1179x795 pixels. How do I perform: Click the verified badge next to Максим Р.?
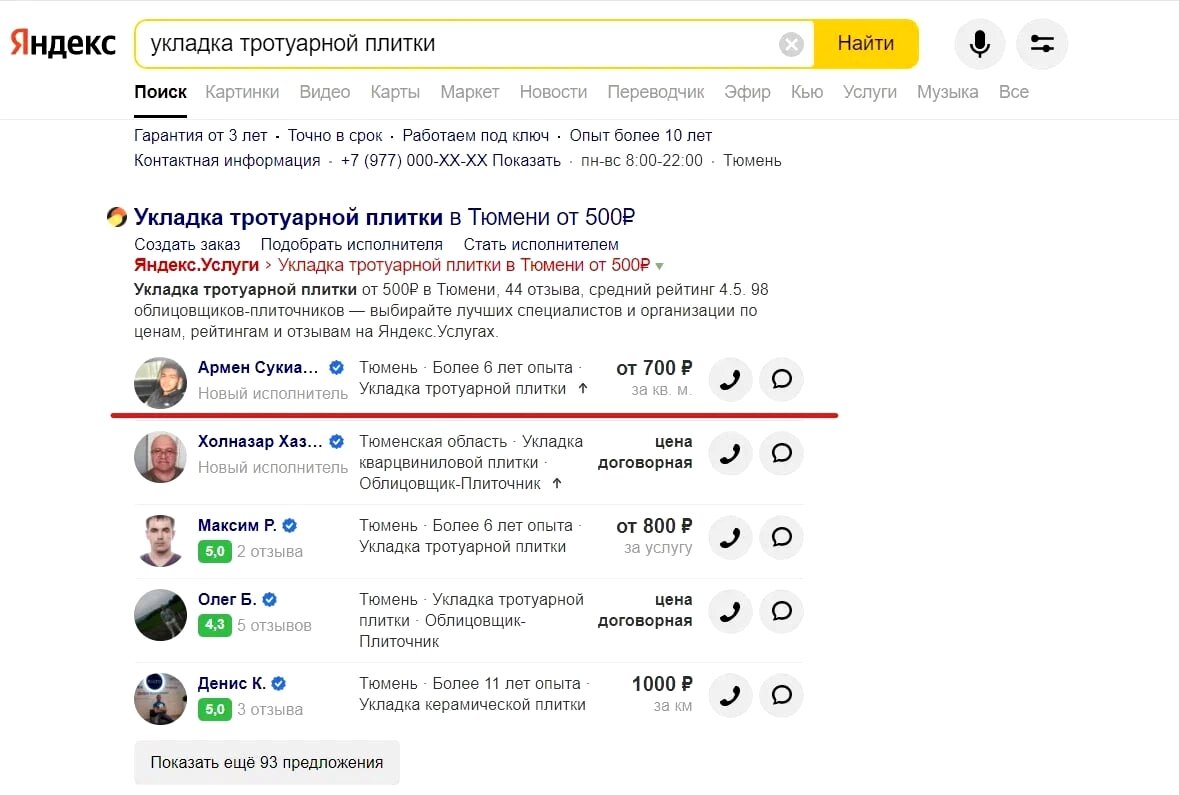289,526
